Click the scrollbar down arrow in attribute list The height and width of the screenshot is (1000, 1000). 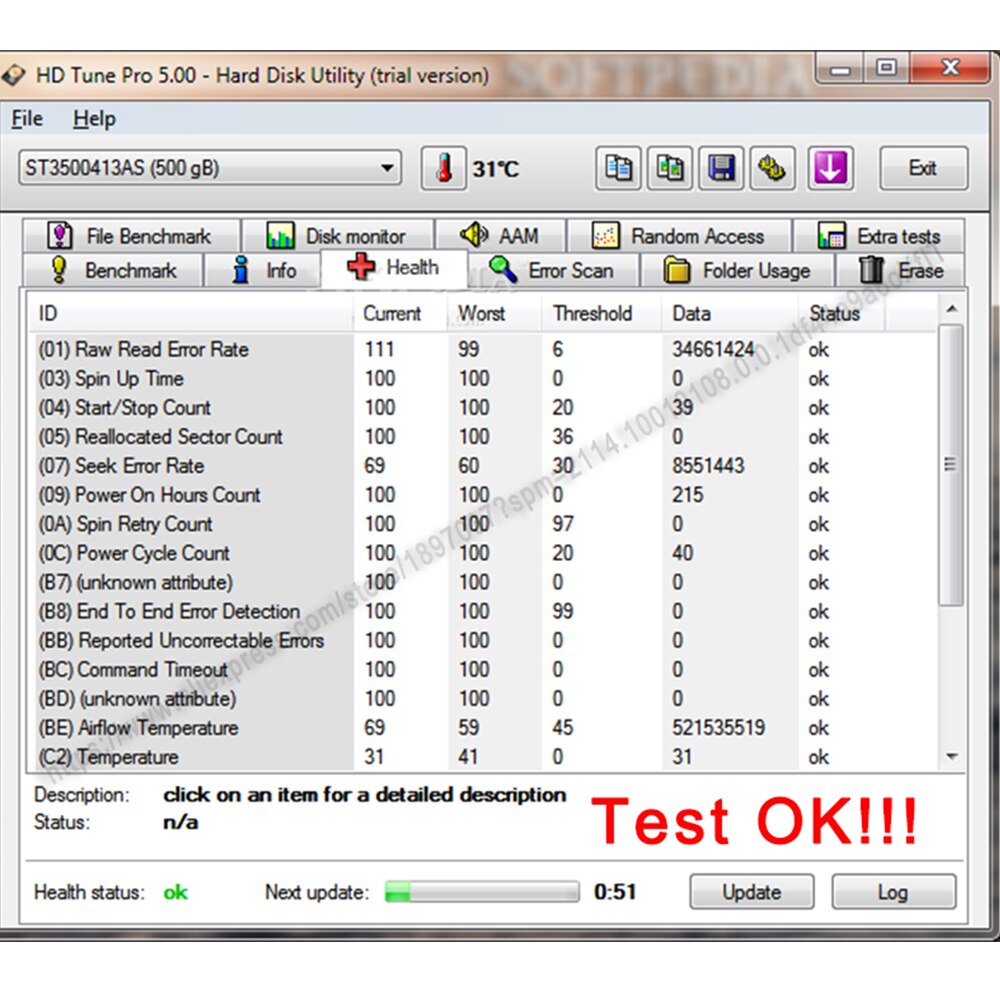pos(952,757)
